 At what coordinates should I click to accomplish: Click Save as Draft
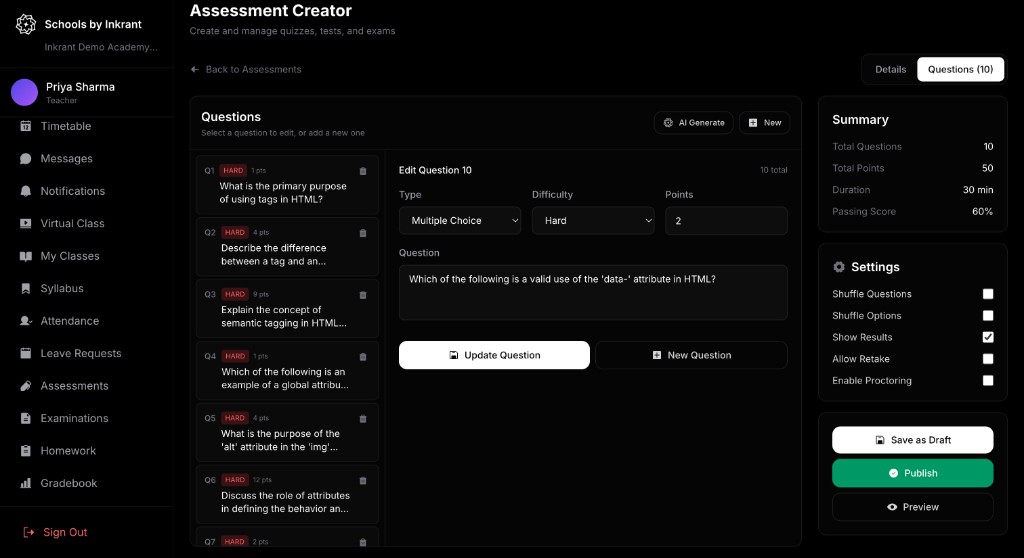pyautogui.click(x=912, y=440)
